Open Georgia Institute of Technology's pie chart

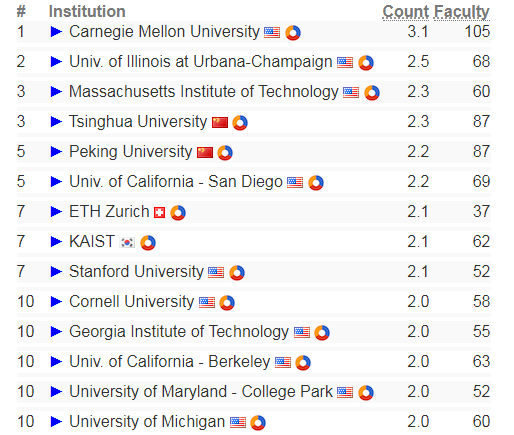322,333
